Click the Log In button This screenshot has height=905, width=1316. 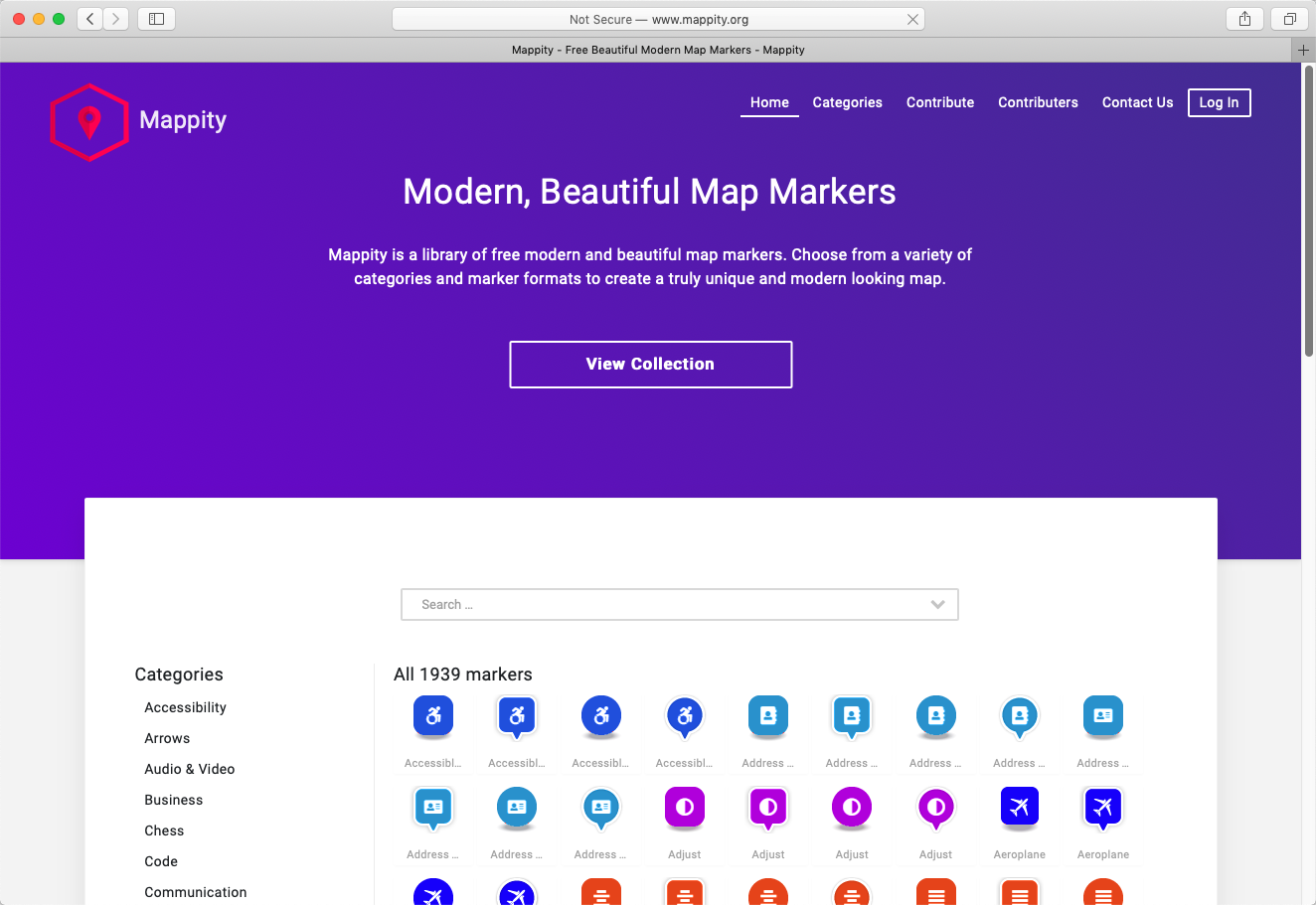pos(1219,102)
